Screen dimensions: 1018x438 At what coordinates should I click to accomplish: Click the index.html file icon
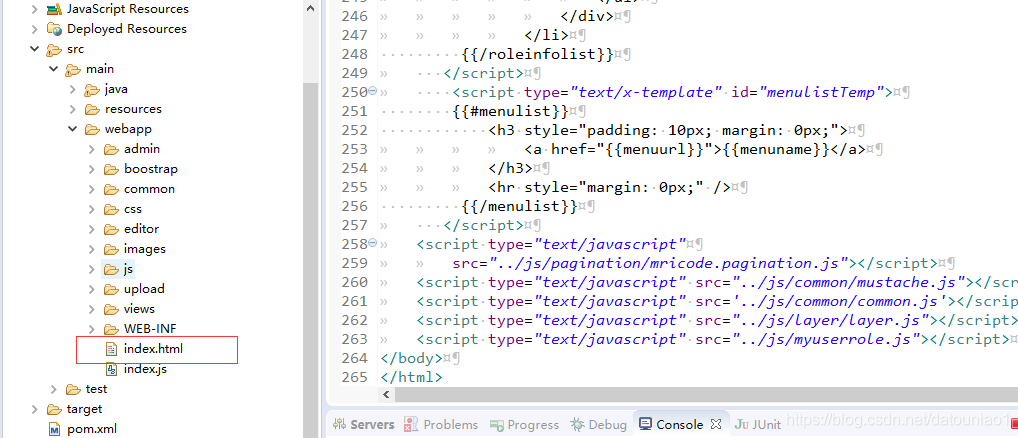coord(111,349)
